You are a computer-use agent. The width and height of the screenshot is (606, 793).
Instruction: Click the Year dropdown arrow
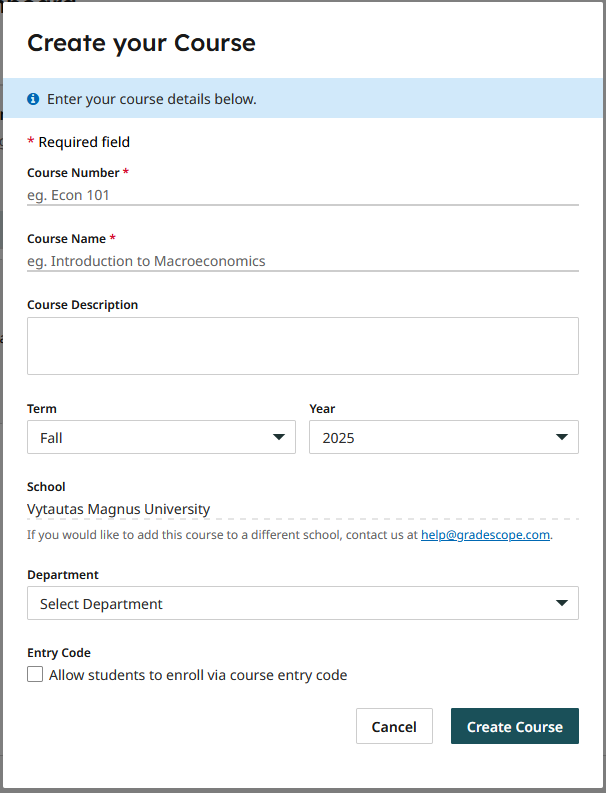[561, 438]
